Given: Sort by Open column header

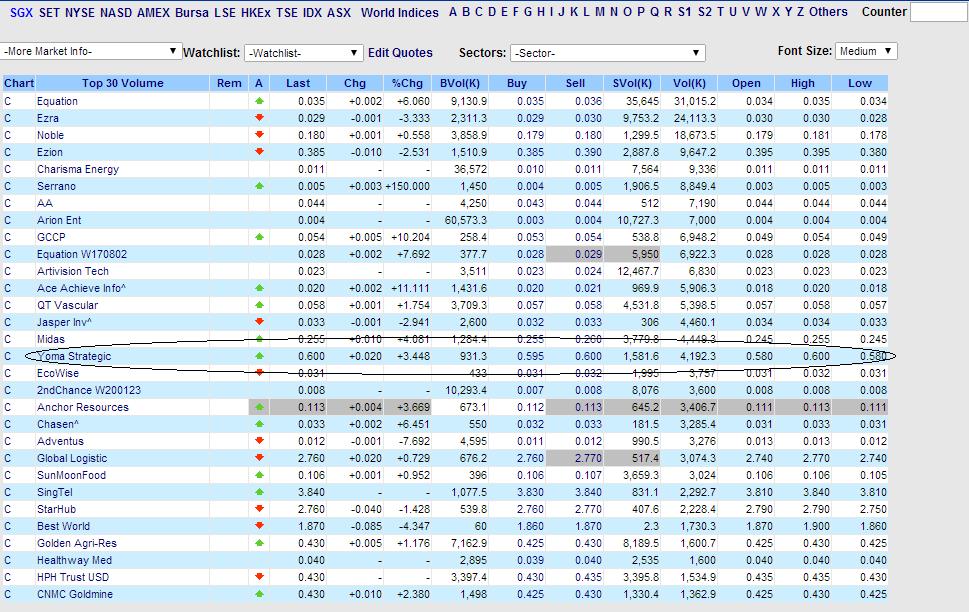Looking at the screenshot, I should (x=746, y=83).
